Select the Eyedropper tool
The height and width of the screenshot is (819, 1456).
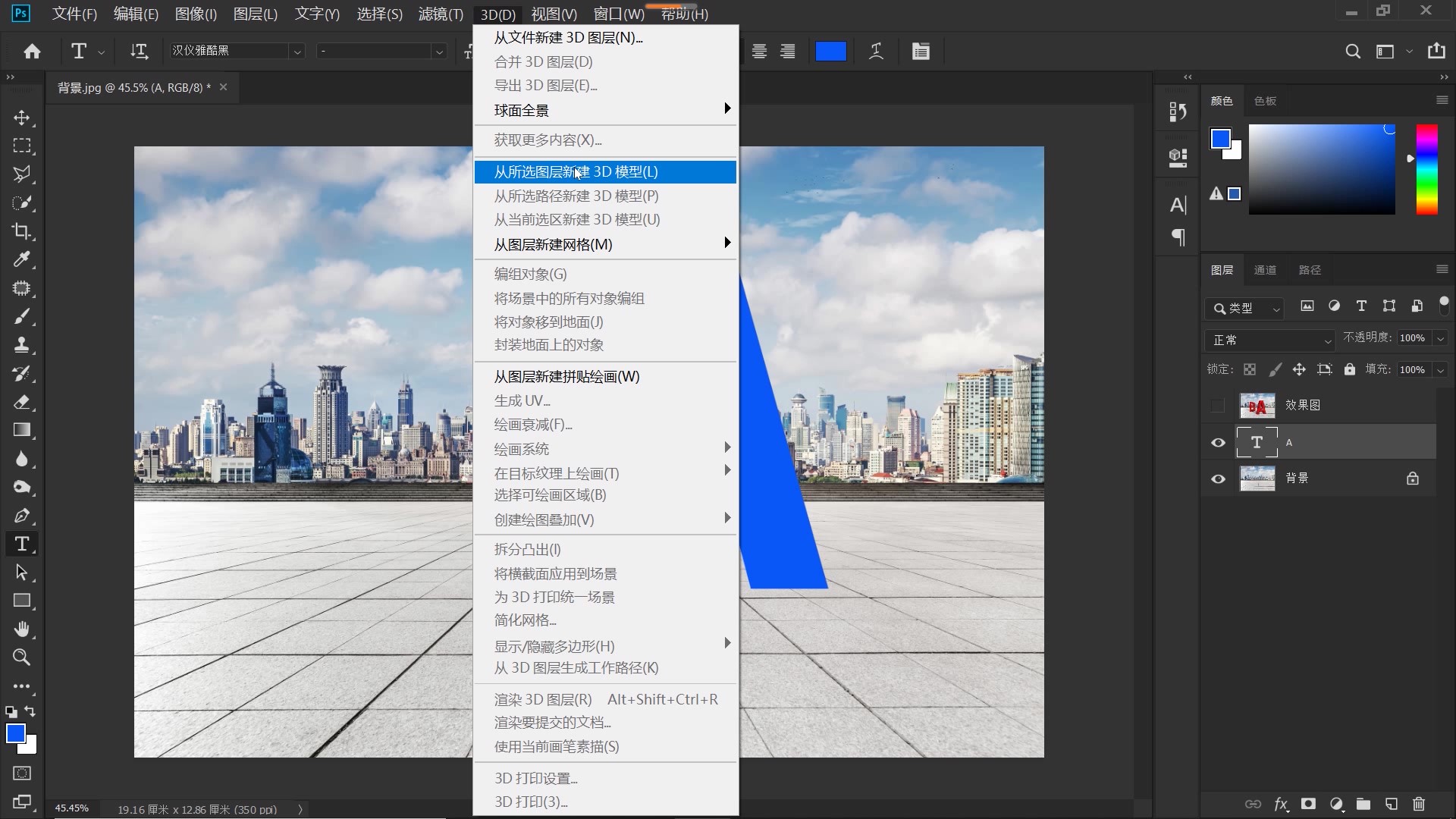point(22,259)
